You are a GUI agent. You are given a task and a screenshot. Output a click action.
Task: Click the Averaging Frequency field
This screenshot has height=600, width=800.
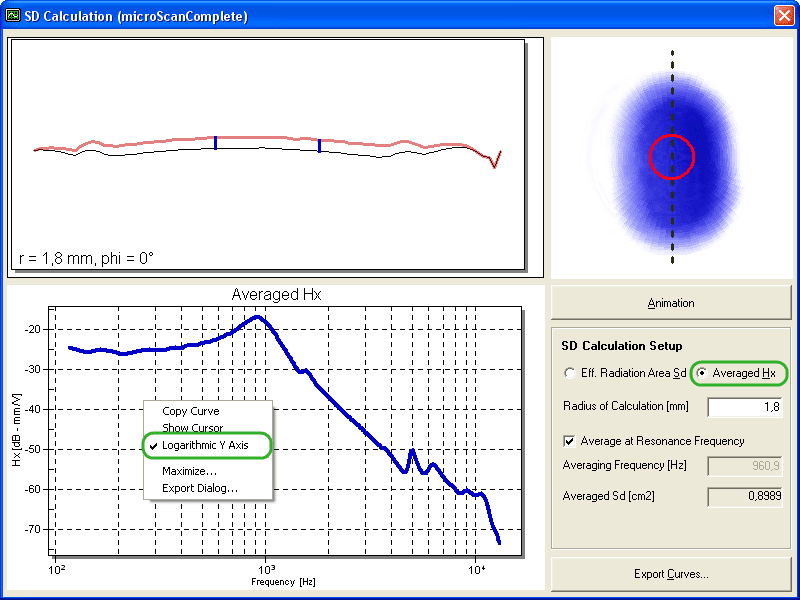click(x=745, y=466)
